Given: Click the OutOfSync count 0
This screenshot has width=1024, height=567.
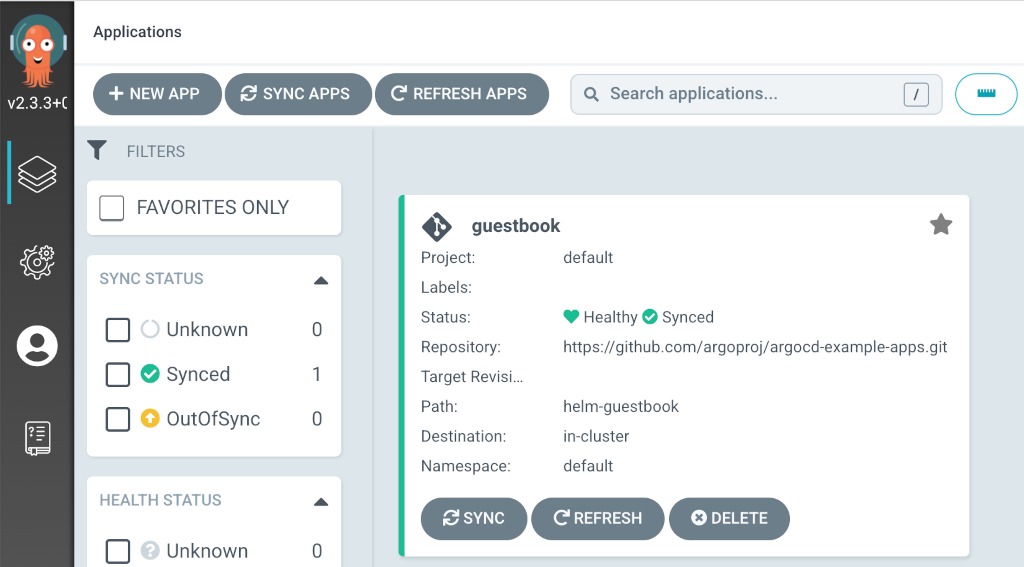Looking at the screenshot, I should (317, 419).
